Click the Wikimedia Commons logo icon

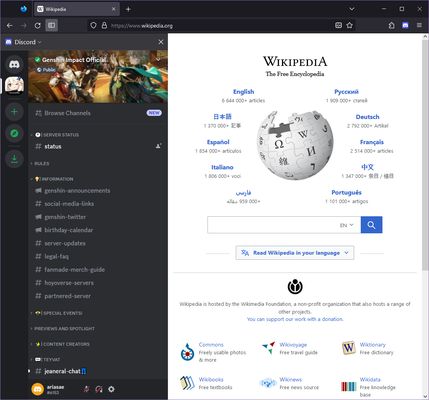point(187,352)
